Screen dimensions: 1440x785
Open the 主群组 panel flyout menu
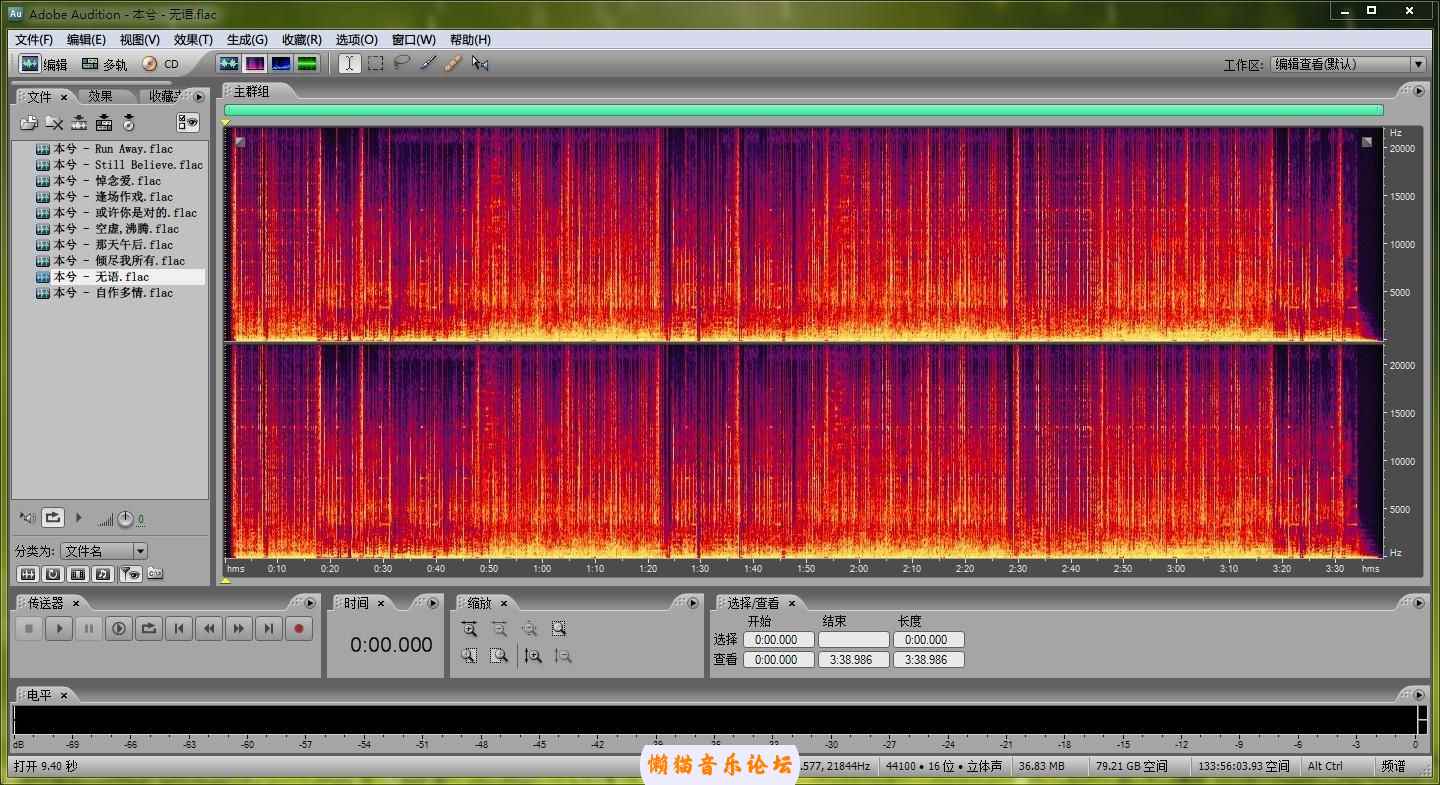tap(1418, 91)
